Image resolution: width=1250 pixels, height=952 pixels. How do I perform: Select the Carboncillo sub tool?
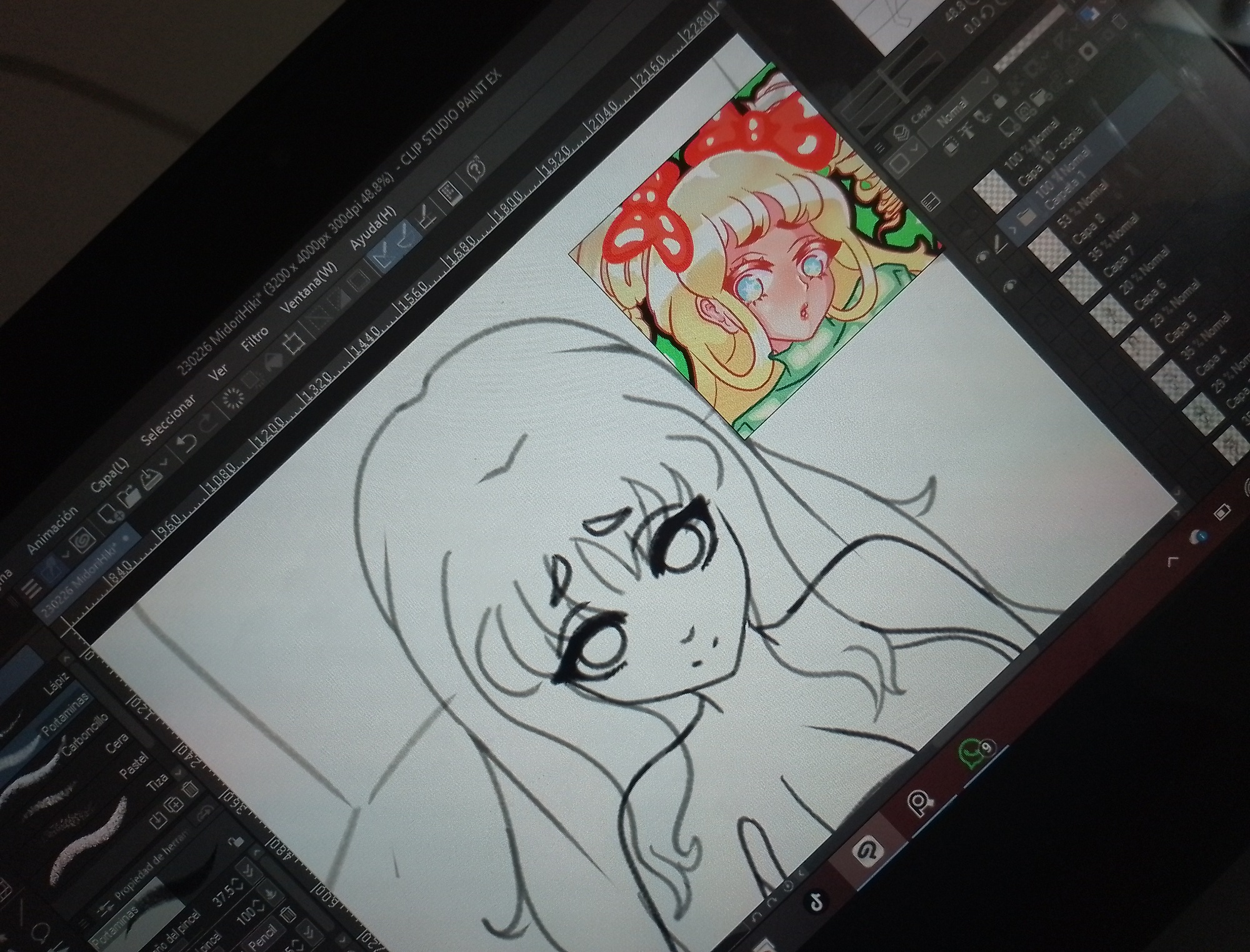[x=86, y=736]
